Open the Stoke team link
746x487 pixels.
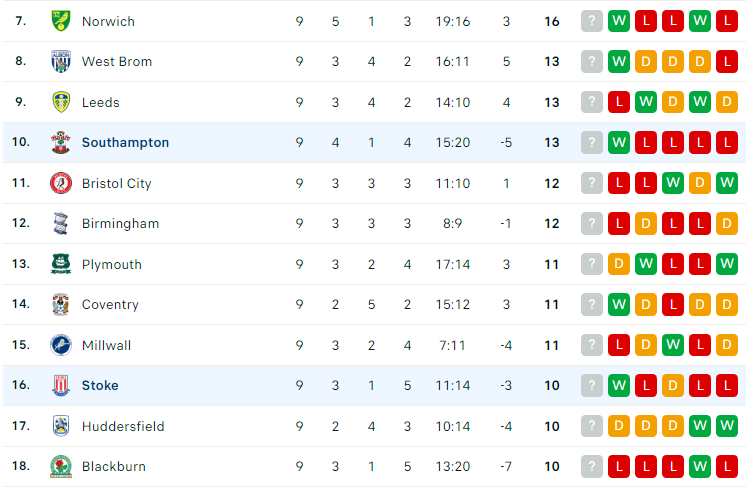coord(100,385)
